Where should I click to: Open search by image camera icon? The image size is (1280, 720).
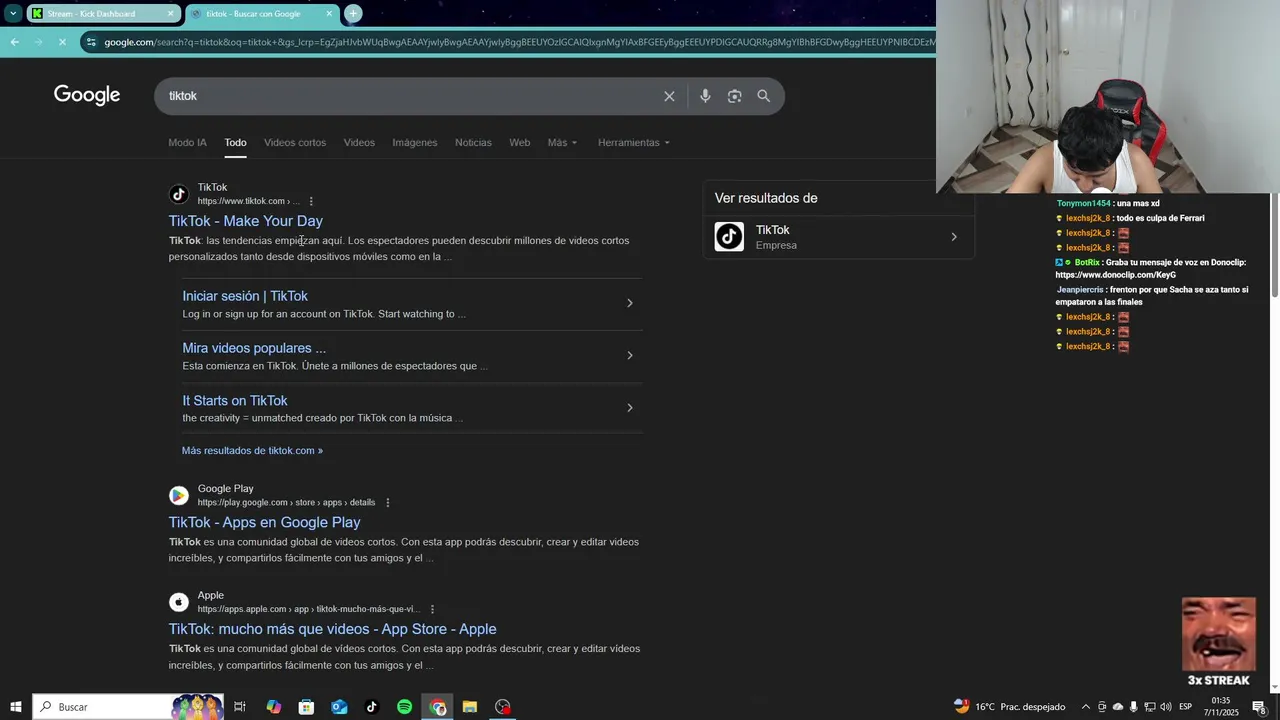735,96
